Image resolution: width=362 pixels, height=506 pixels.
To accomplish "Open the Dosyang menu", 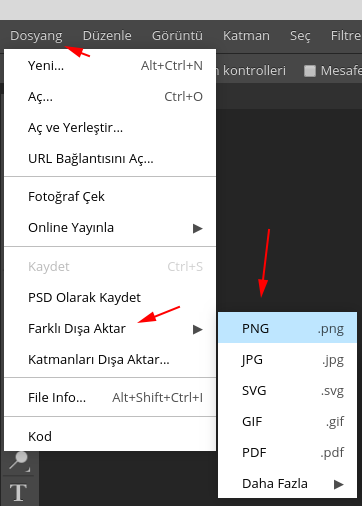I will point(36,36).
